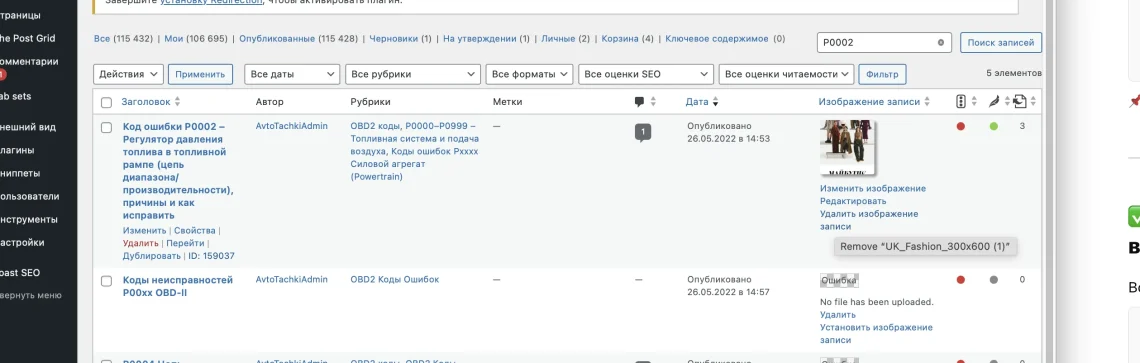The width and height of the screenshot is (1140, 363).
Task: Open the Все оценки SEO dropdown
Action: click(646, 74)
